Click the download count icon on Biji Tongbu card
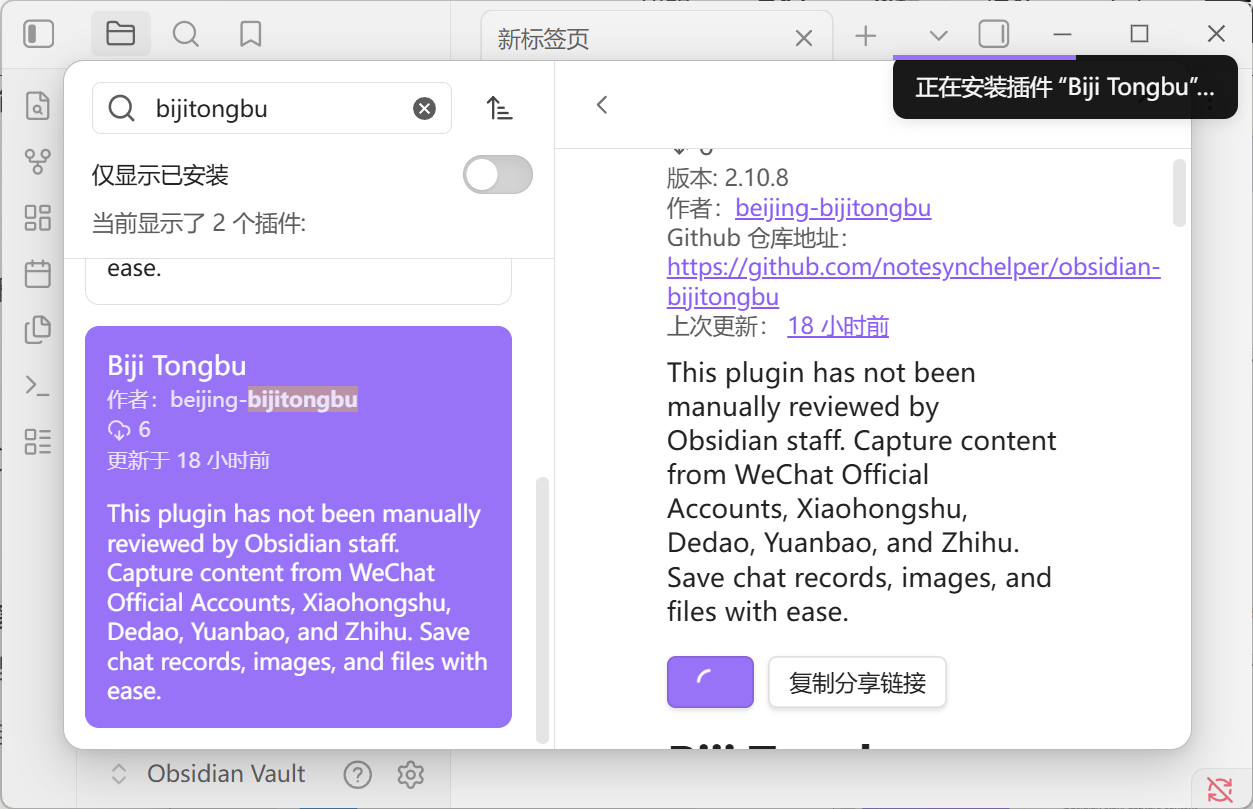The width and height of the screenshot is (1253, 809). pos(119,430)
